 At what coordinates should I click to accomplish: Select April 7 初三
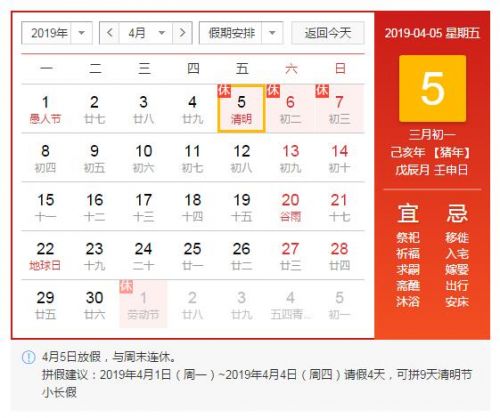(339, 109)
